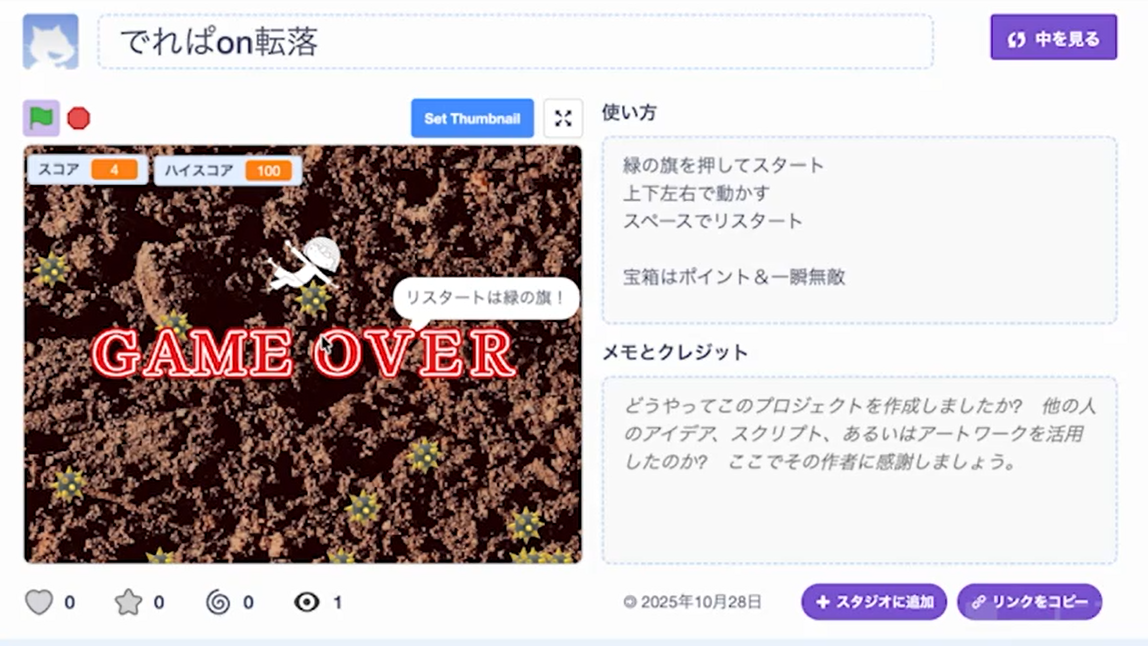
Task: Click the GAME OVER text on stage
Action: point(303,354)
